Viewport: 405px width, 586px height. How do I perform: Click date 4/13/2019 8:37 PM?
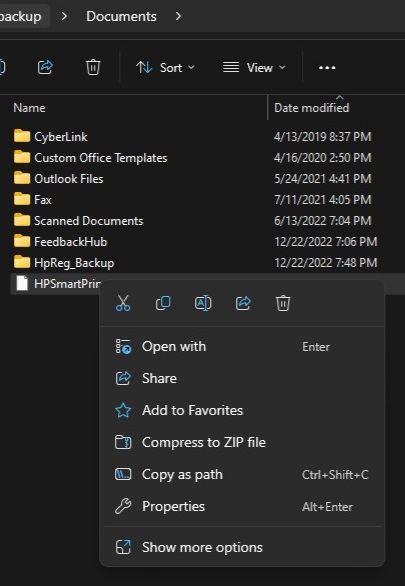click(323, 136)
